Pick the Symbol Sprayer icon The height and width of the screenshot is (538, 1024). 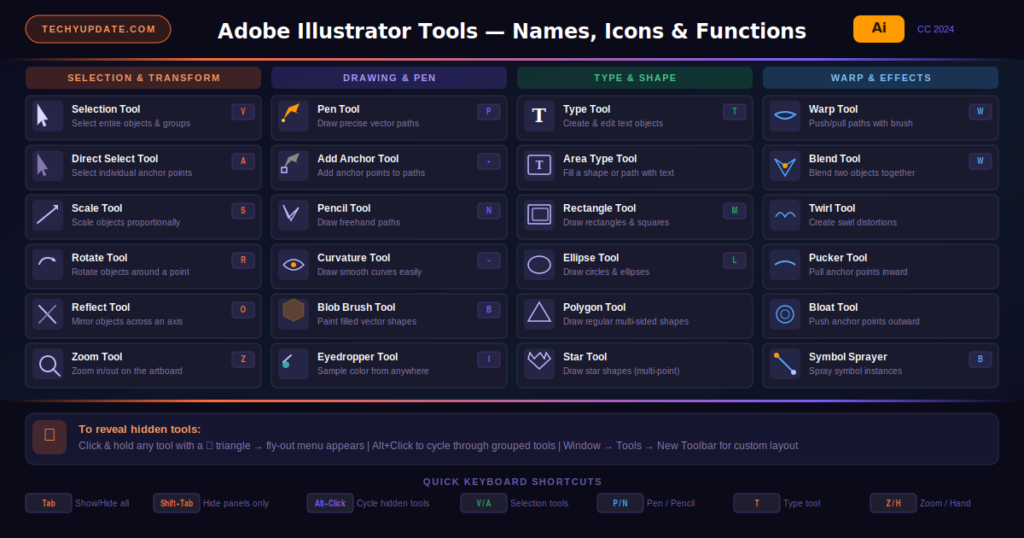coord(784,364)
